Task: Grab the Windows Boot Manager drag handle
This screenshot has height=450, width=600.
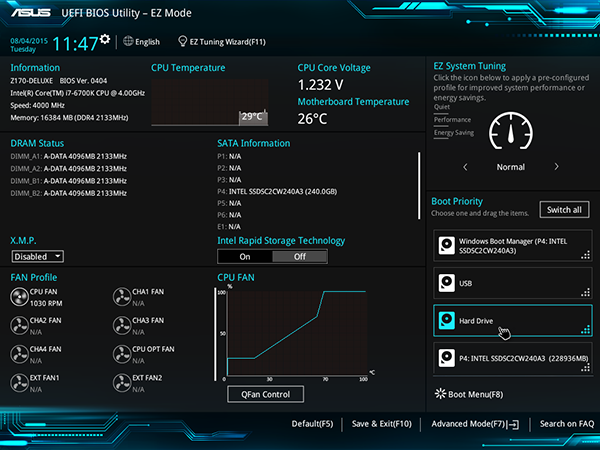Action: tap(585, 255)
